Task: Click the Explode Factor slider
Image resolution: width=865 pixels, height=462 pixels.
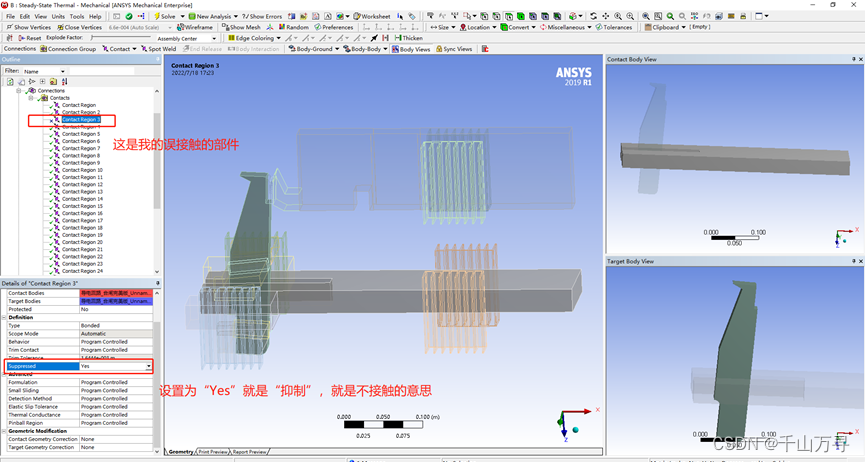Action: click(120, 38)
